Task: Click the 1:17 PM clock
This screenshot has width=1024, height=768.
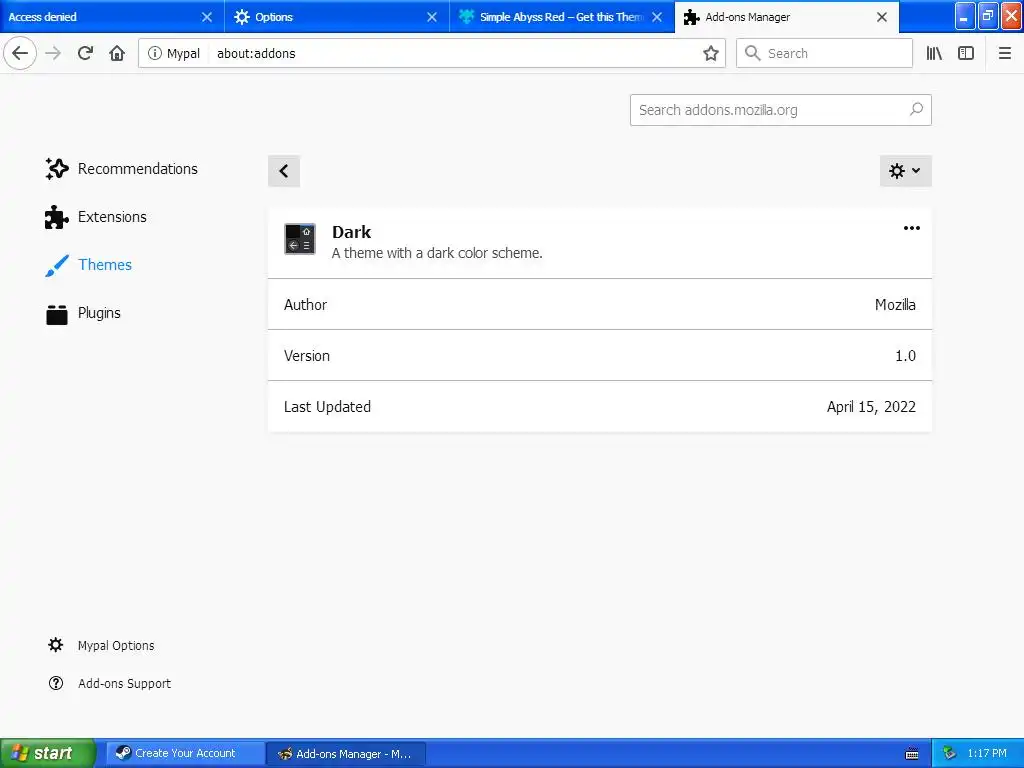Action: 987,754
